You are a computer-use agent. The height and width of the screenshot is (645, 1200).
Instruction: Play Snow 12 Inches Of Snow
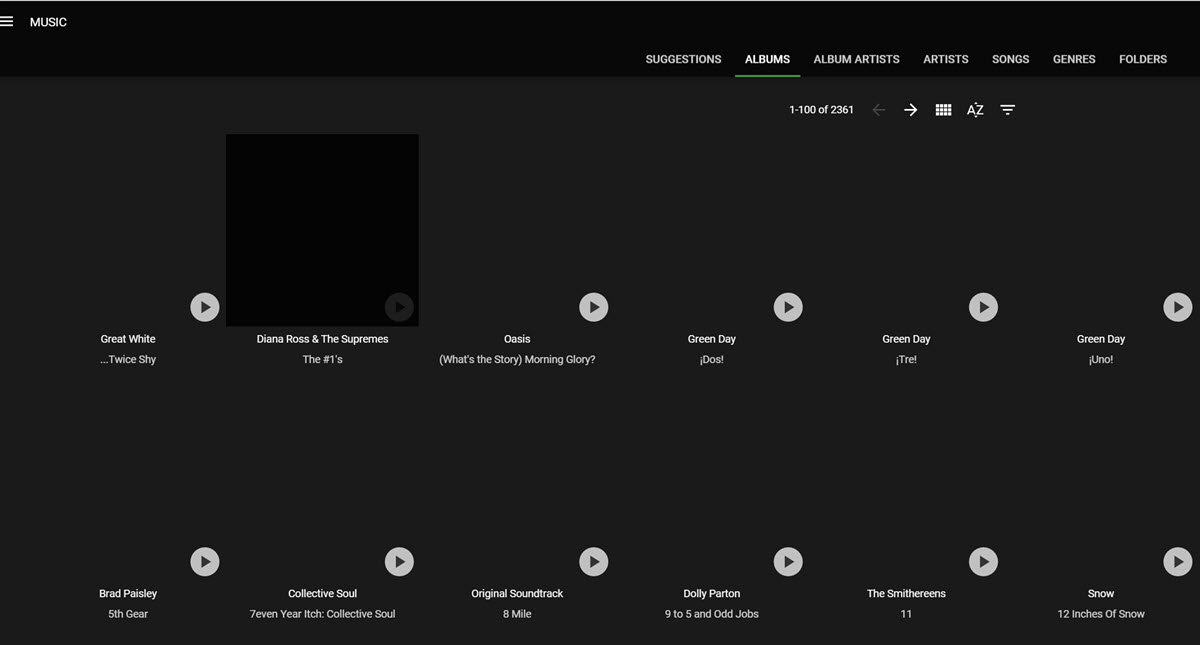(1177, 562)
